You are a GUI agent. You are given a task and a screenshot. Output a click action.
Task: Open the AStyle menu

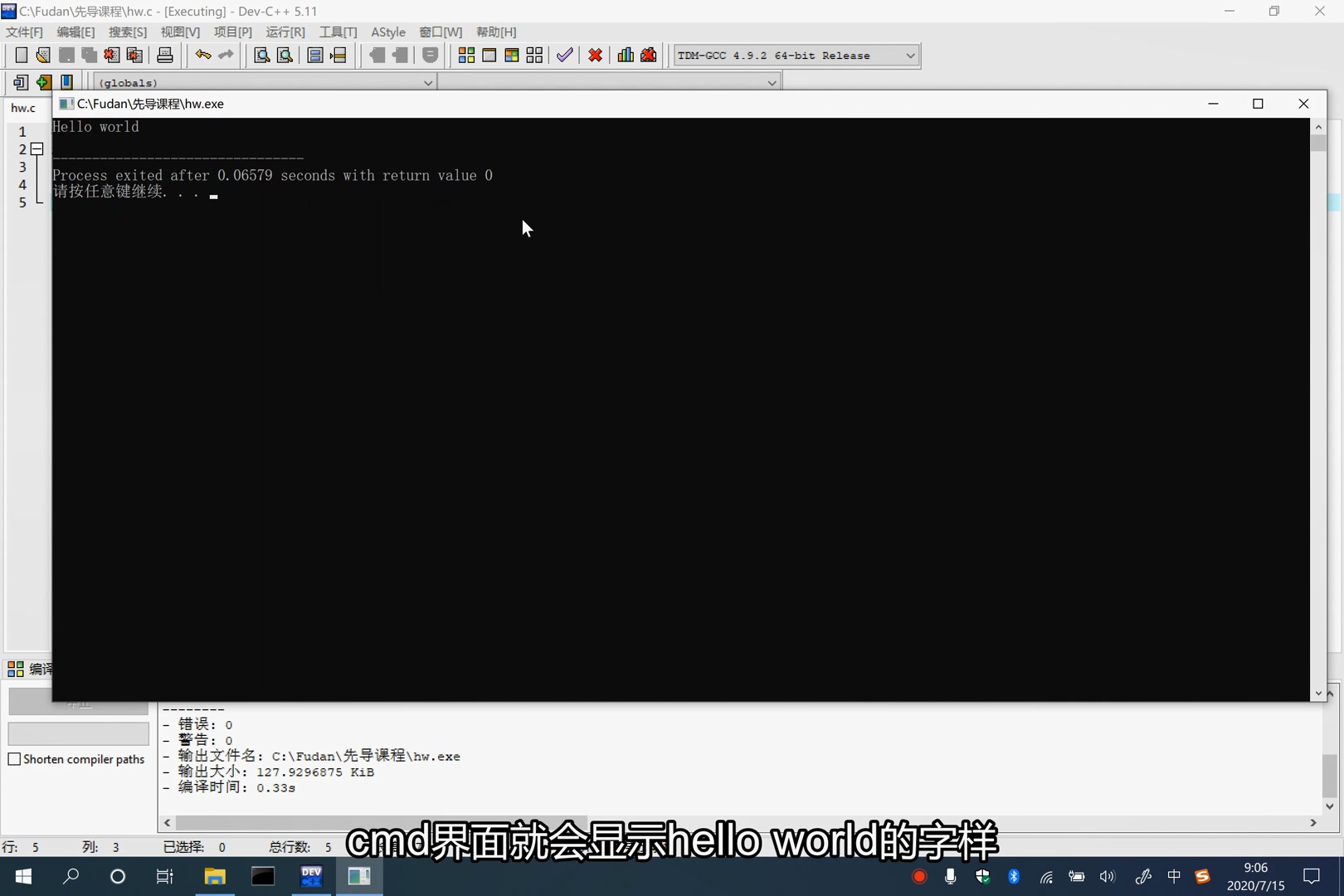[388, 32]
